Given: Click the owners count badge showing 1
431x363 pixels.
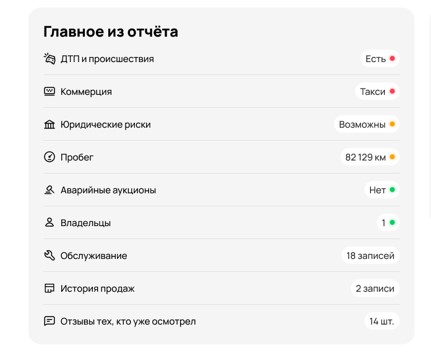Looking at the screenshot, I should click(388, 223).
